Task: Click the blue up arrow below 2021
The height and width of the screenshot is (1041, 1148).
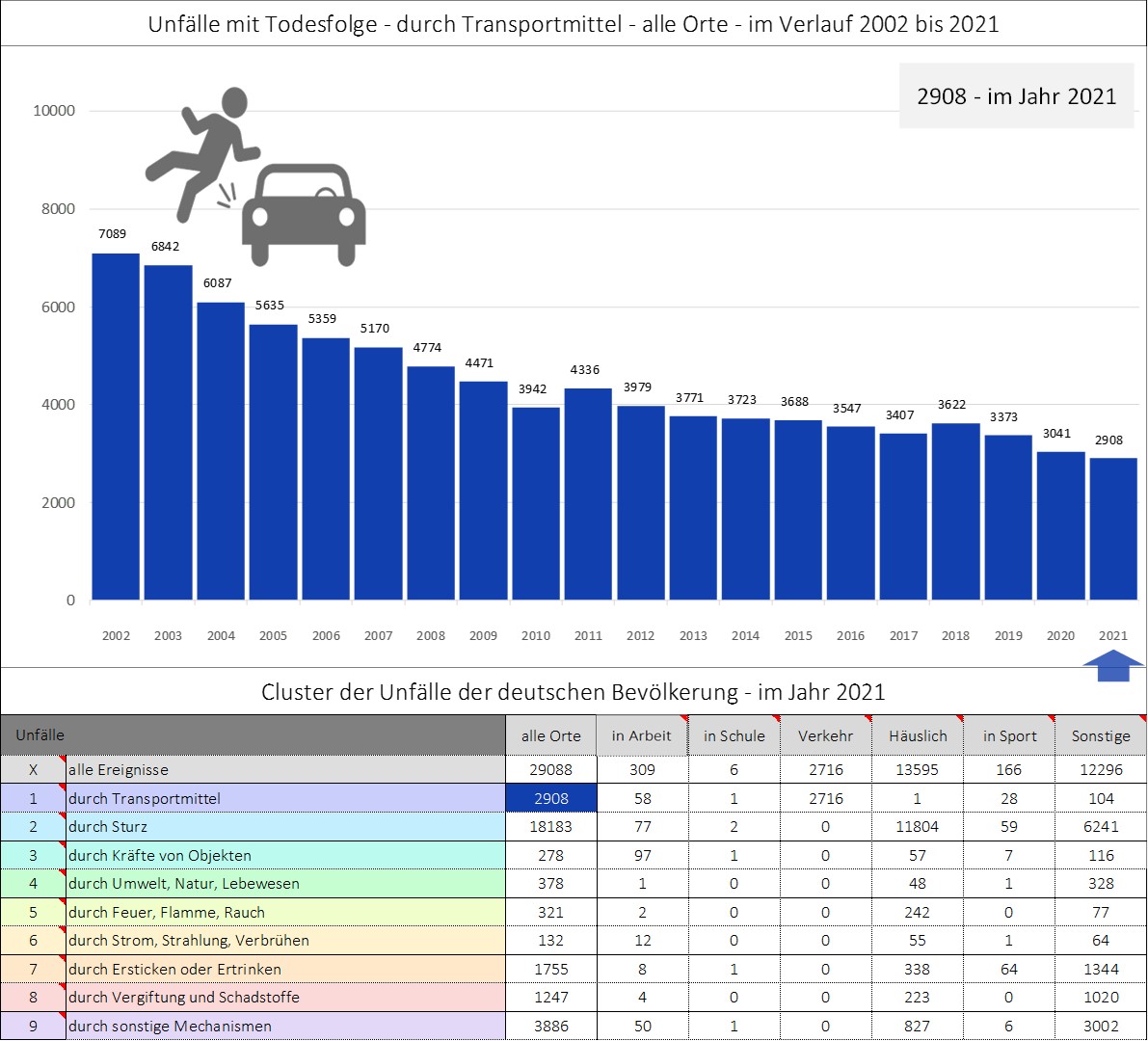Action: (x=1113, y=666)
